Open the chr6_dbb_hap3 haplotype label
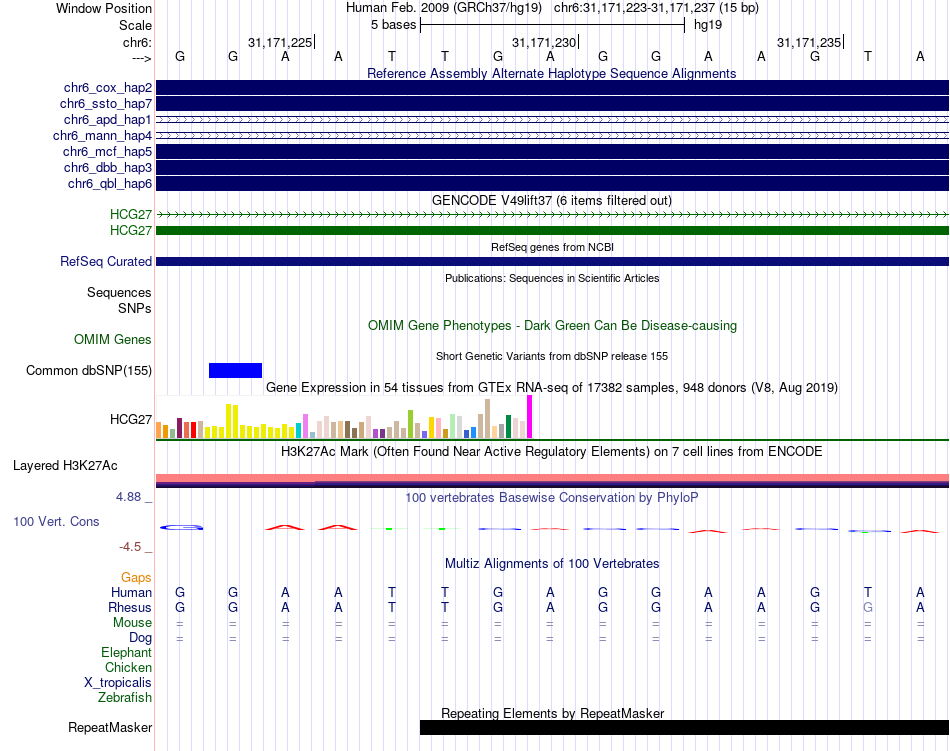This screenshot has width=950, height=751. tap(108, 167)
